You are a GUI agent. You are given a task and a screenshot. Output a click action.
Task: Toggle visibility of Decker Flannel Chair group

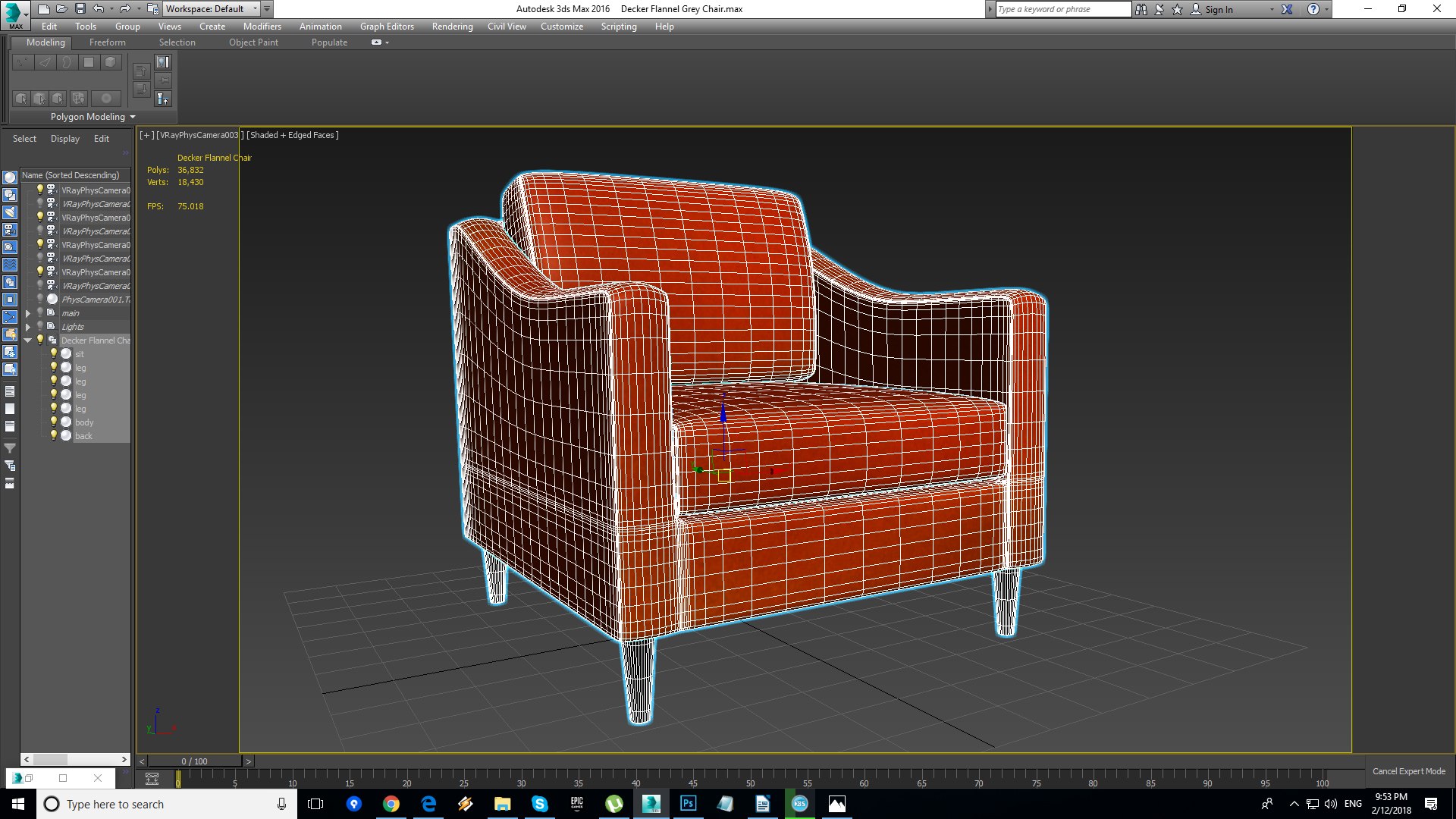point(40,340)
